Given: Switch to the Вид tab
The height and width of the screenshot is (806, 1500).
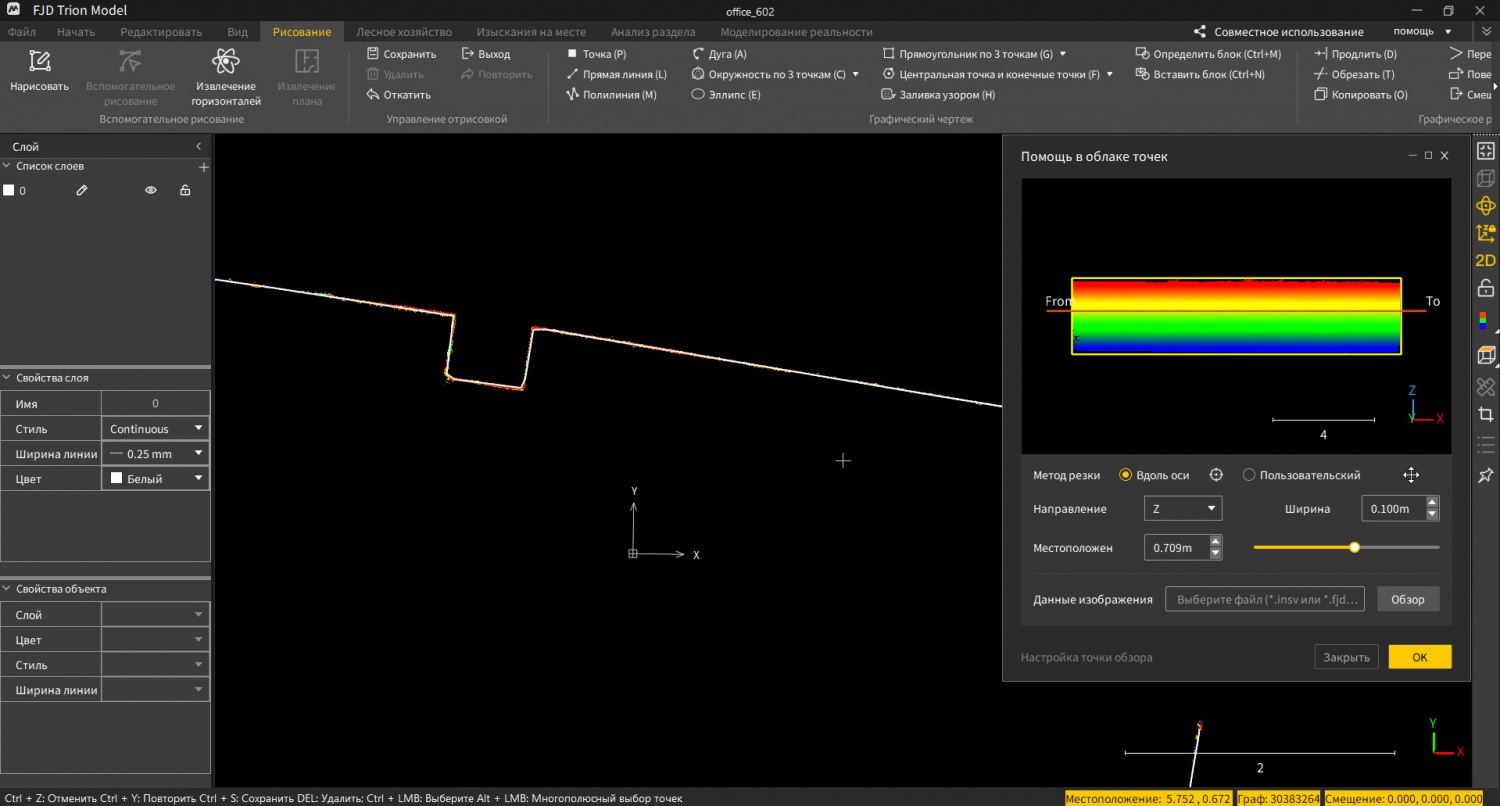Looking at the screenshot, I should click(x=238, y=32).
